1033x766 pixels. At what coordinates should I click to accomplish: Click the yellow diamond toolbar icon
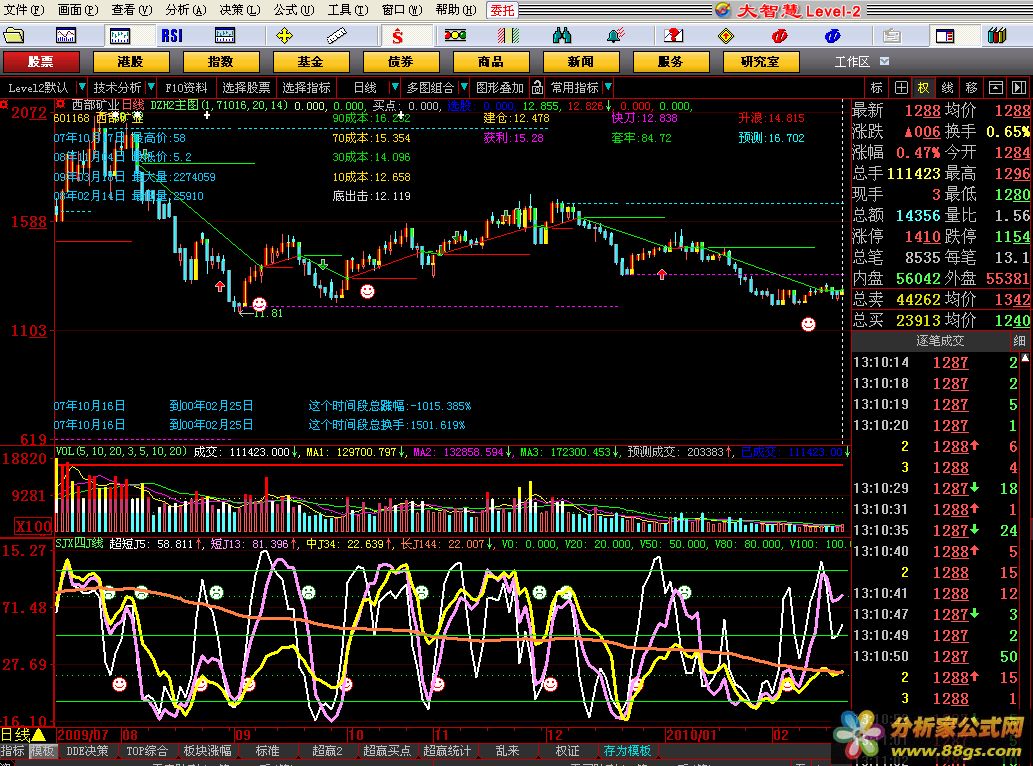coord(725,36)
